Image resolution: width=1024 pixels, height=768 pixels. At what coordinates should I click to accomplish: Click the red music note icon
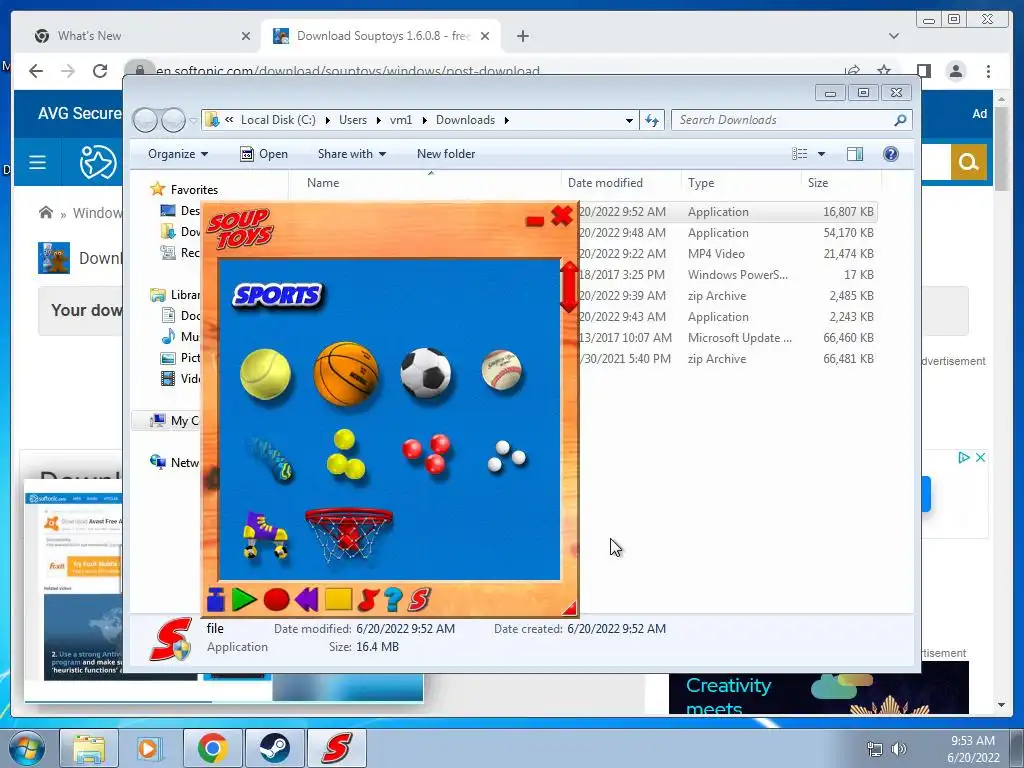pyautogui.click(x=368, y=600)
